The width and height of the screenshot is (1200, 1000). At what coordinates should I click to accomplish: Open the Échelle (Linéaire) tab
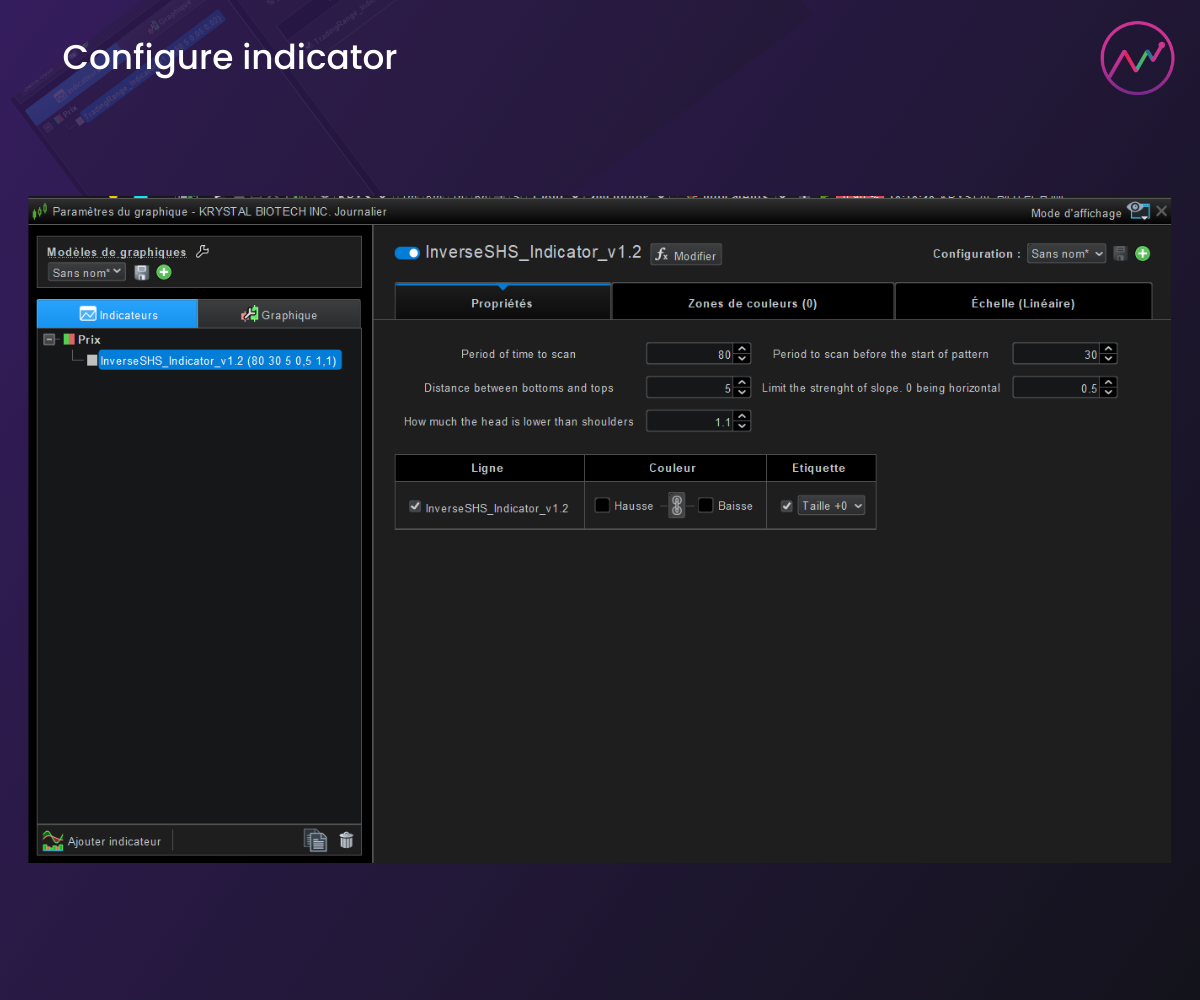click(x=1022, y=303)
